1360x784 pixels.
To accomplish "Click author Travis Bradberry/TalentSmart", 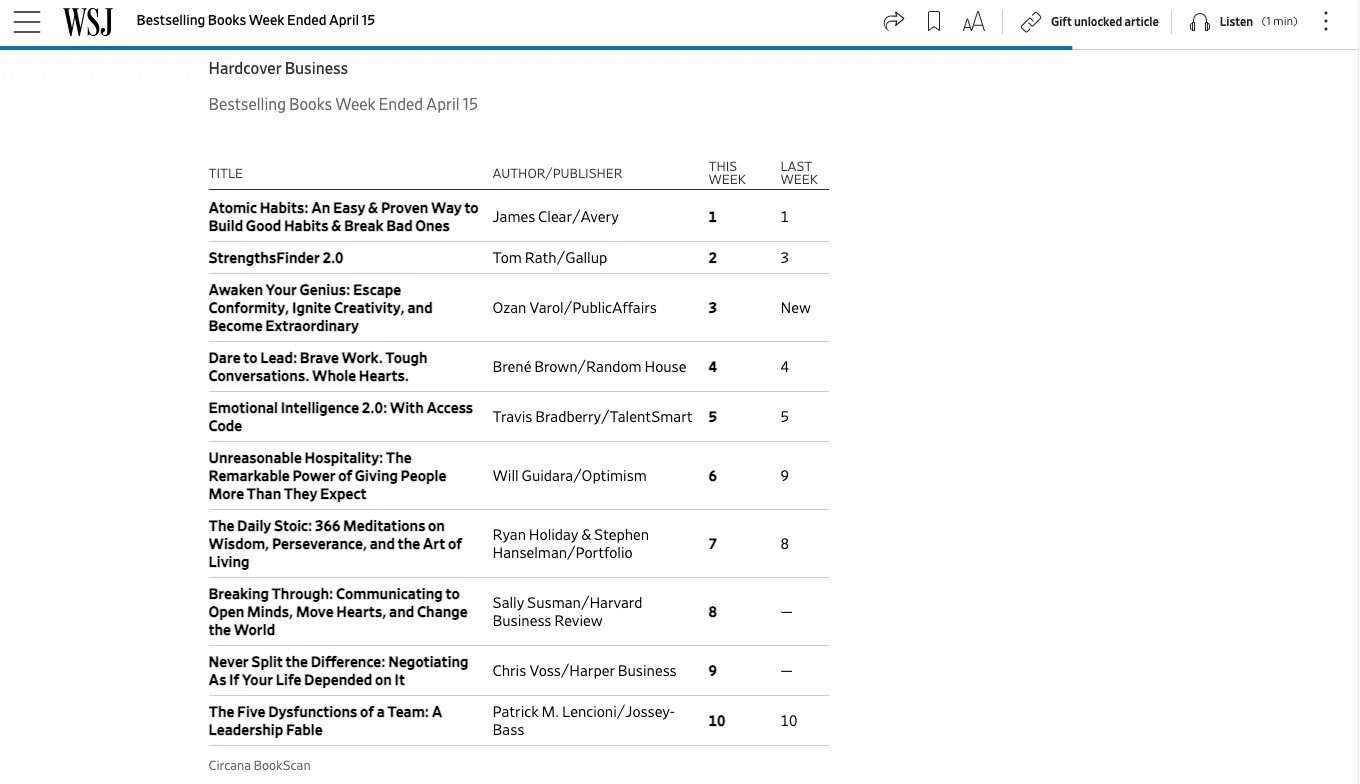I will coord(592,417).
